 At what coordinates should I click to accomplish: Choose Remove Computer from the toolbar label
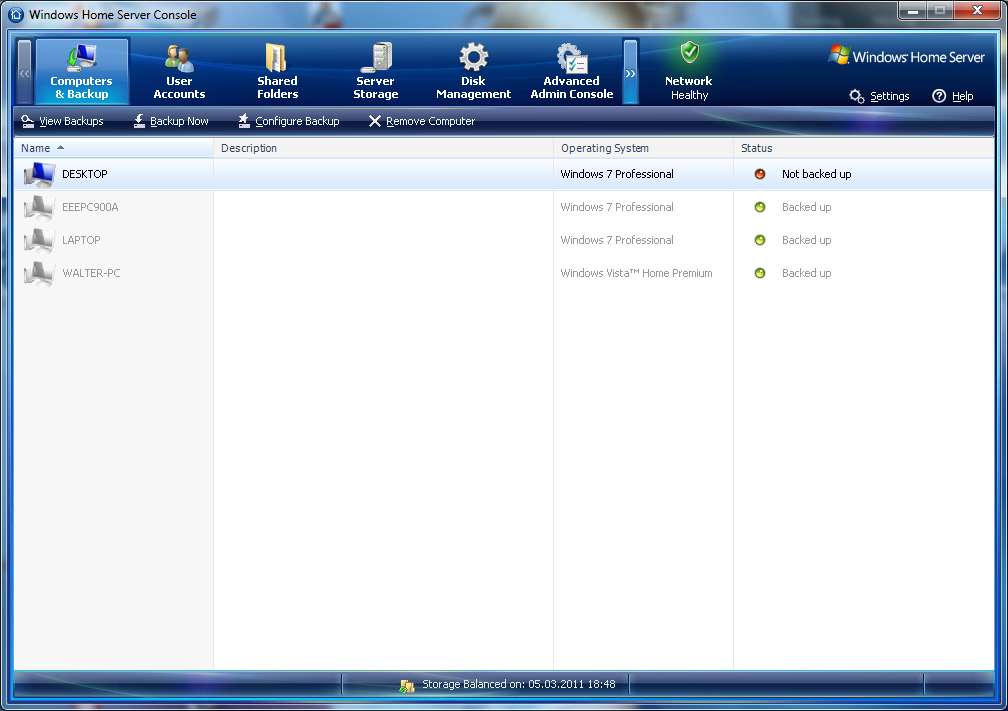point(431,121)
